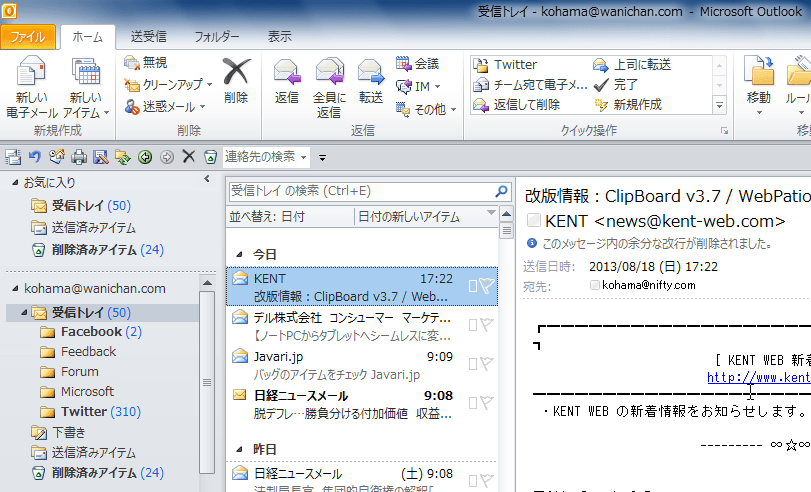This screenshot has width=811, height=492.
Task: Run the Twitter quick step
Action: pos(505,65)
